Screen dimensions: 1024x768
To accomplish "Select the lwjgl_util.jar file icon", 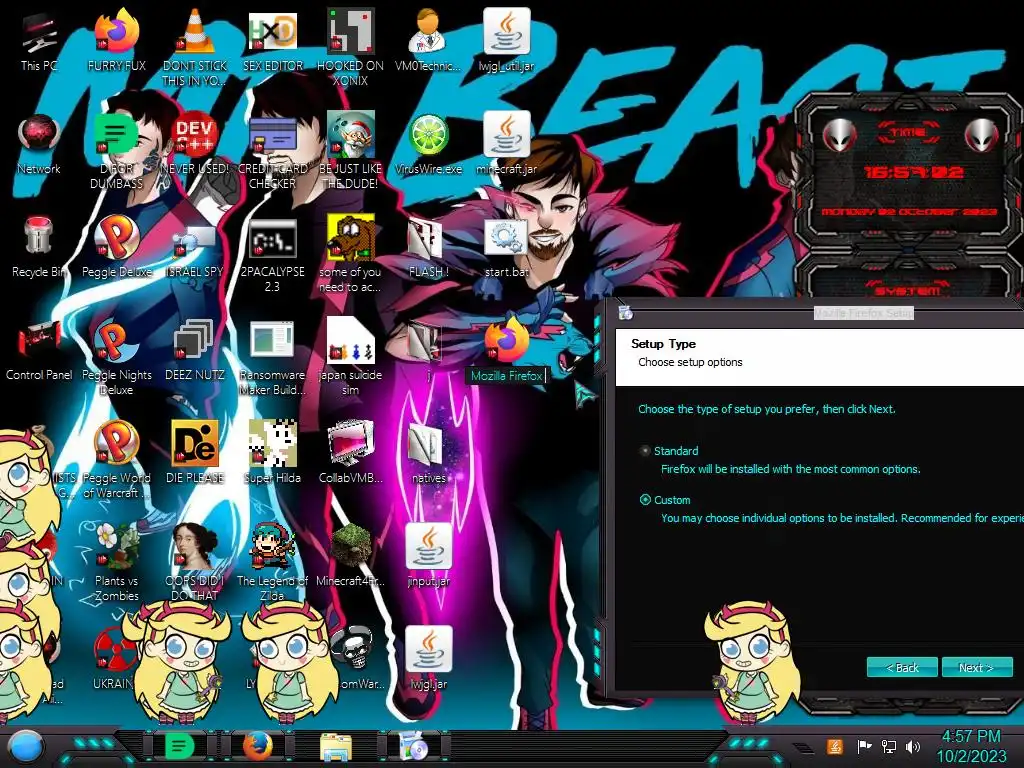I will coord(506,33).
